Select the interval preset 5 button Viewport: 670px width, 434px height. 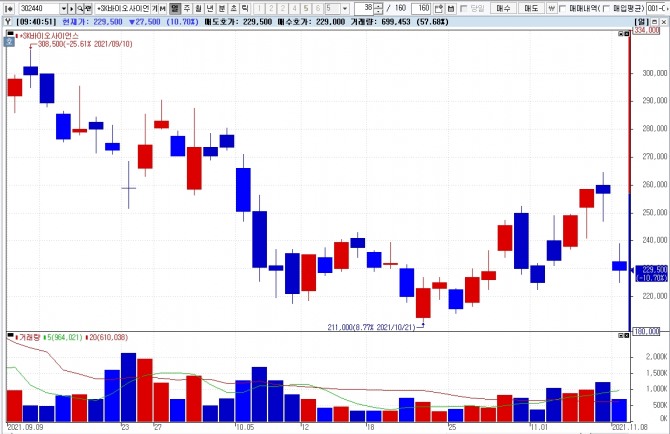pyautogui.click(x=306, y=9)
